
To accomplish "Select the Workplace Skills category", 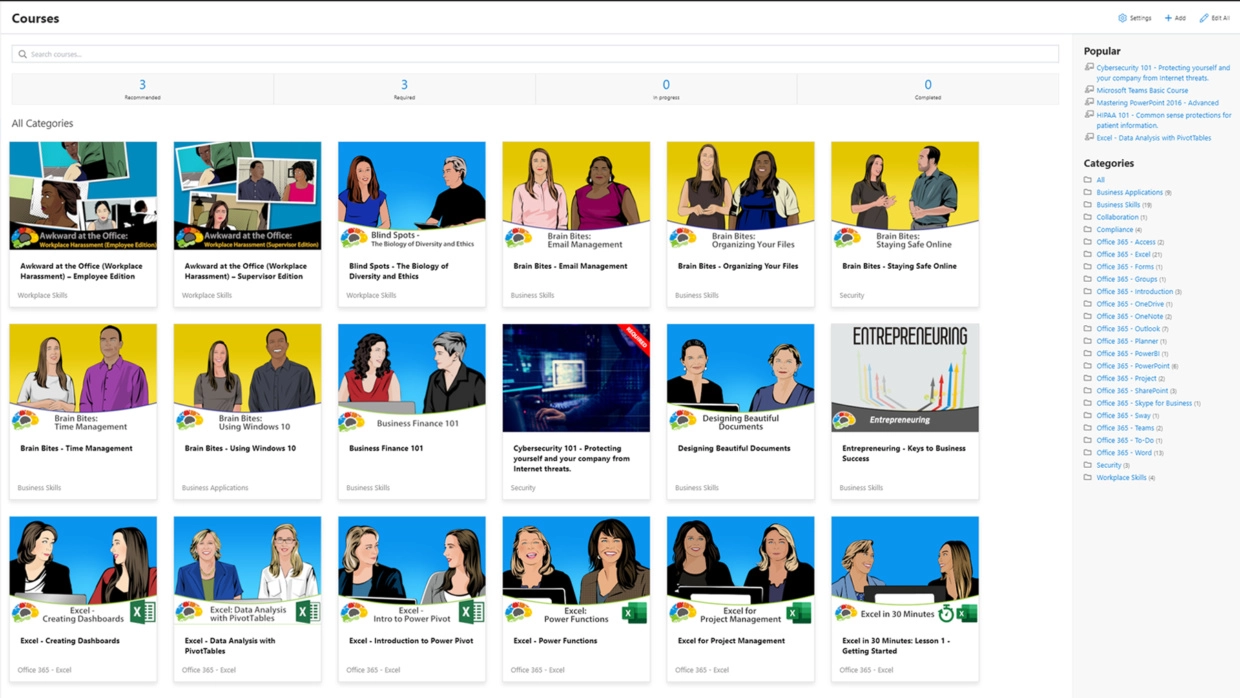I will (1121, 478).
